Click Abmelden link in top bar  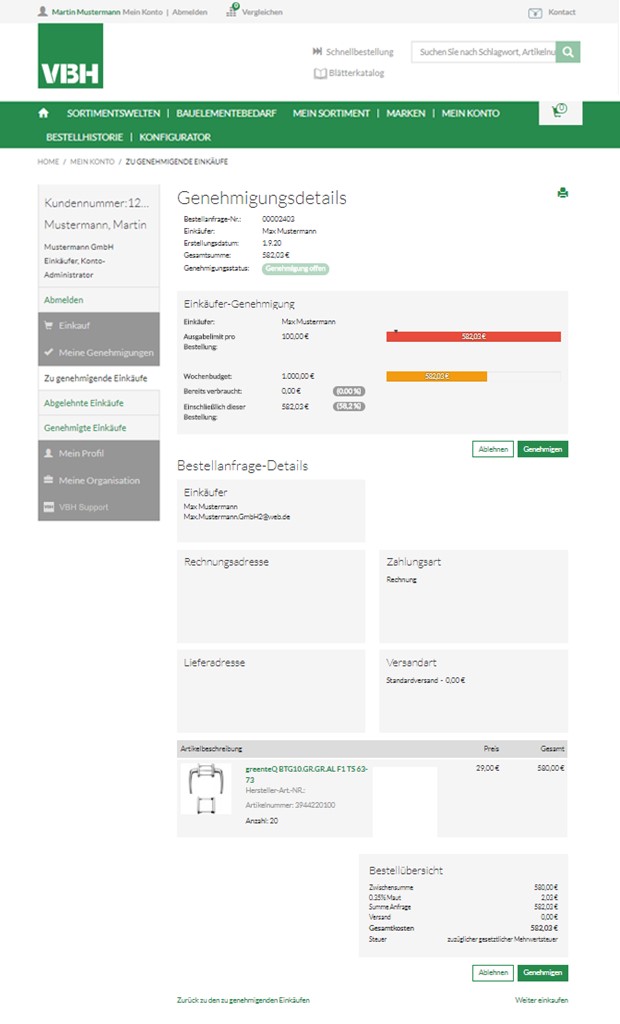(189, 12)
